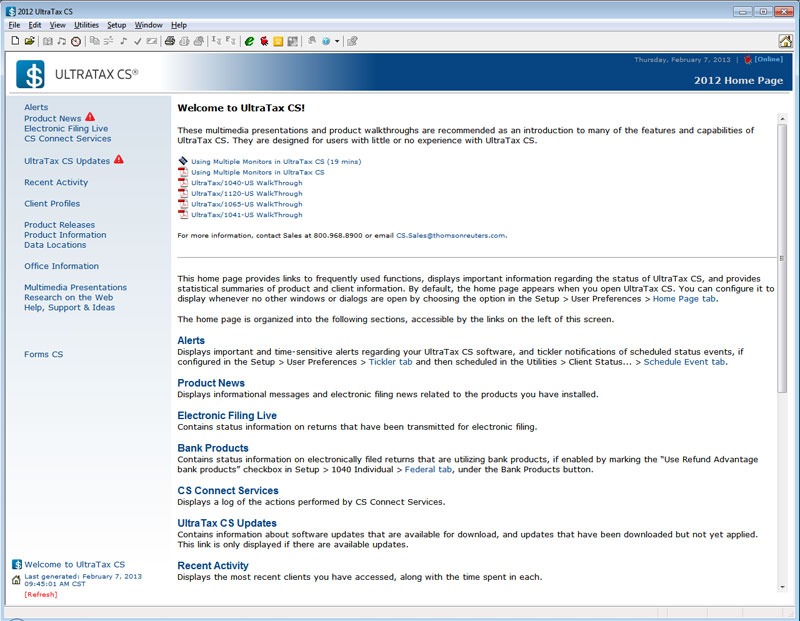Image resolution: width=800 pixels, height=621 pixels.
Task: Click the red Refresh link at bottom left
Action: click(x=41, y=595)
